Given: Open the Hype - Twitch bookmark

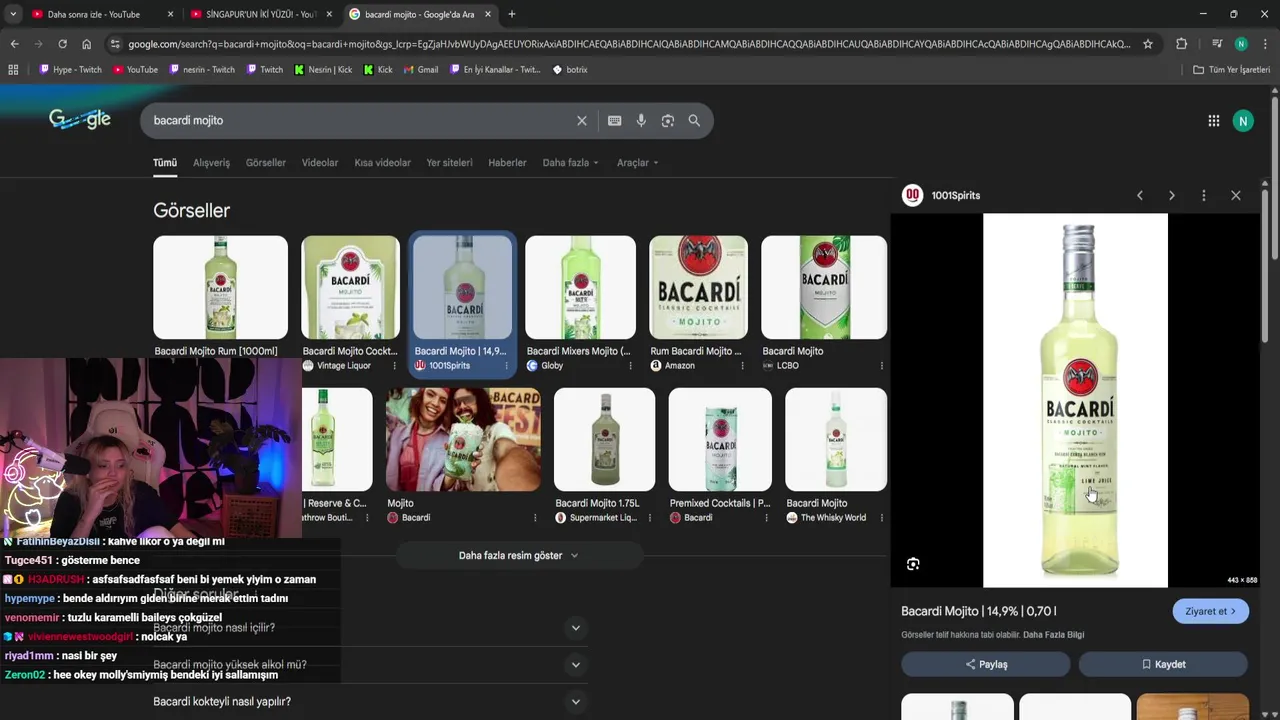Looking at the screenshot, I should (70, 70).
